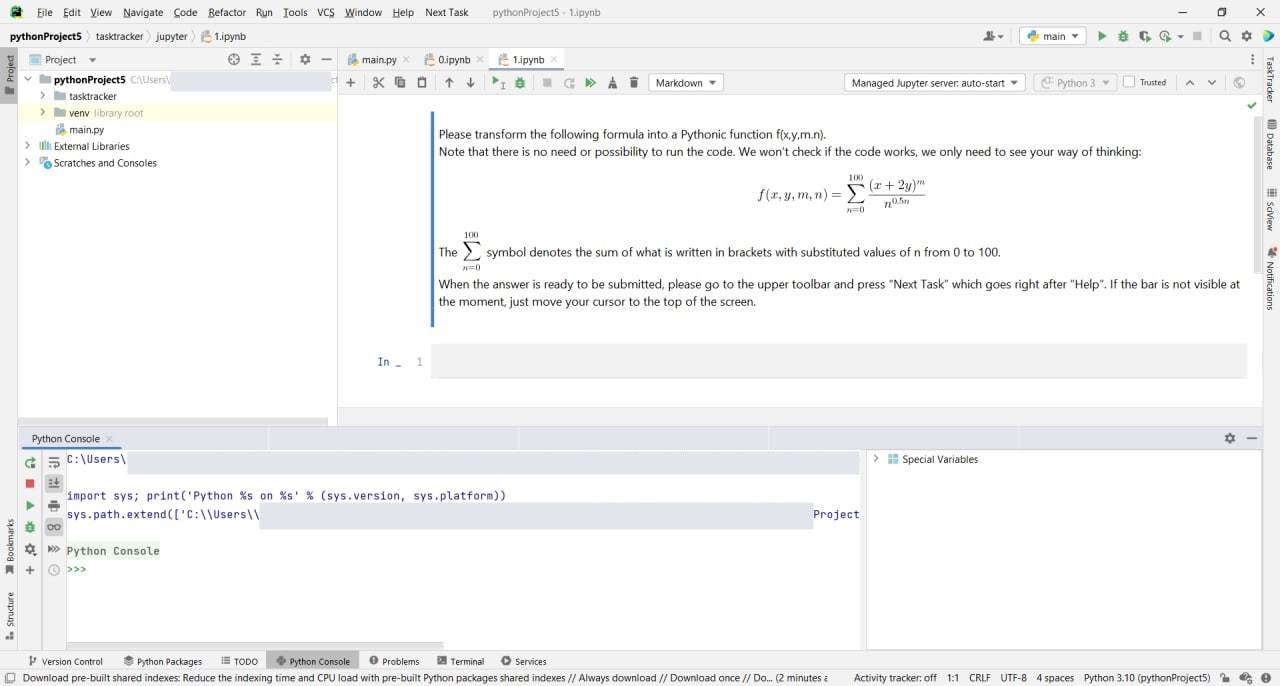The image size is (1280, 686).
Task: Open Search Everywhere magnifier icon
Action: click(1225, 36)
